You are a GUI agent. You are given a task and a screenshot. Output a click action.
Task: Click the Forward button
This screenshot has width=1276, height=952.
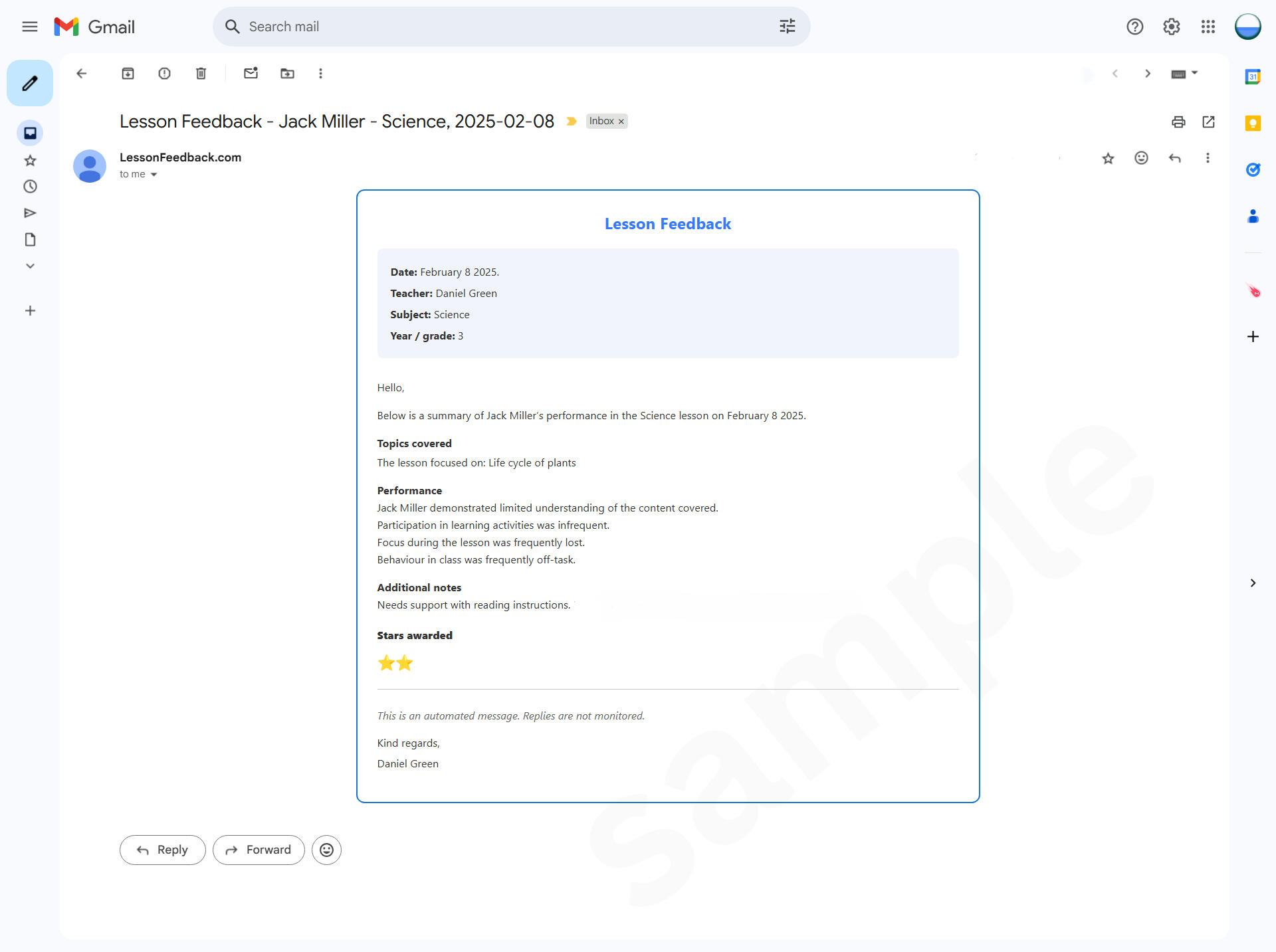pos(259,850)
